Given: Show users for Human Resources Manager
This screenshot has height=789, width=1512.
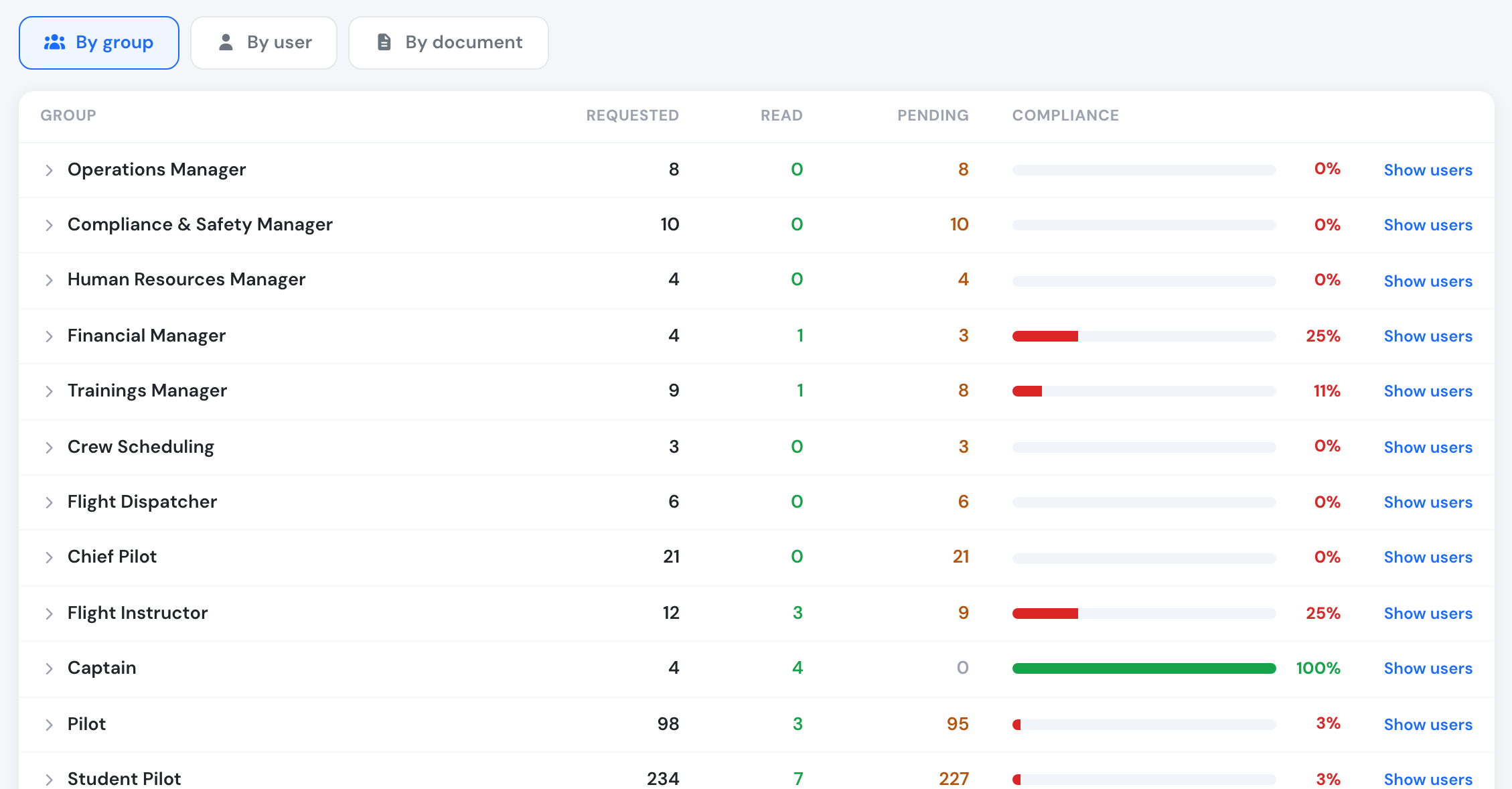Looking at the screenshot, I should point(1428,281).
